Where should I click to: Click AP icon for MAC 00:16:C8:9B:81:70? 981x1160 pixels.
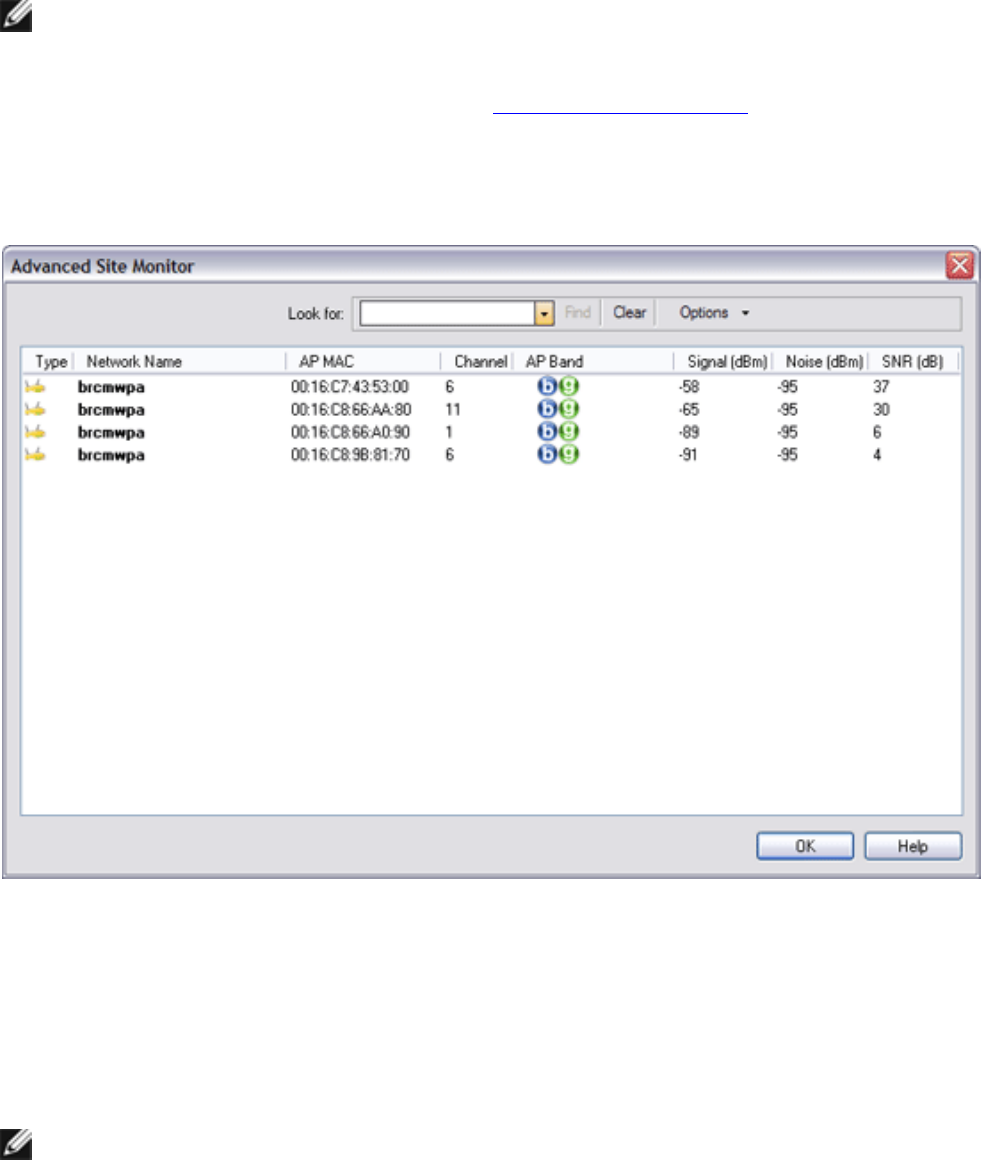(x=35, y=454)
